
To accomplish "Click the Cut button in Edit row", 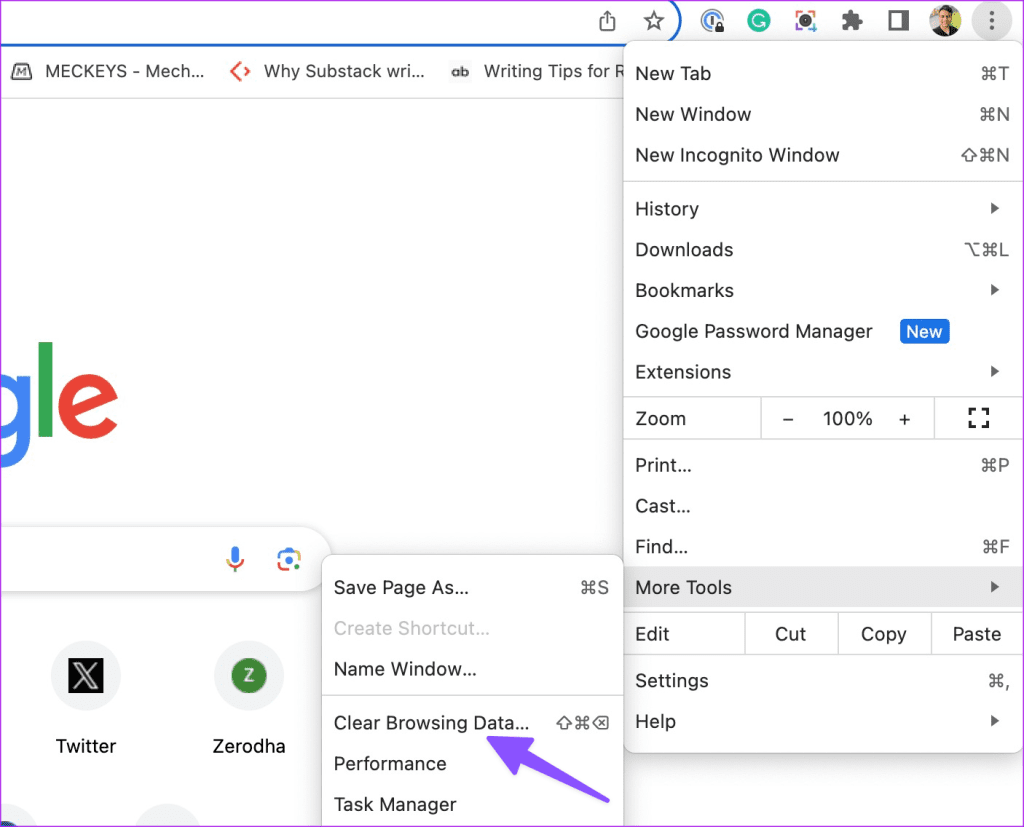I will [x=791, y=634].
